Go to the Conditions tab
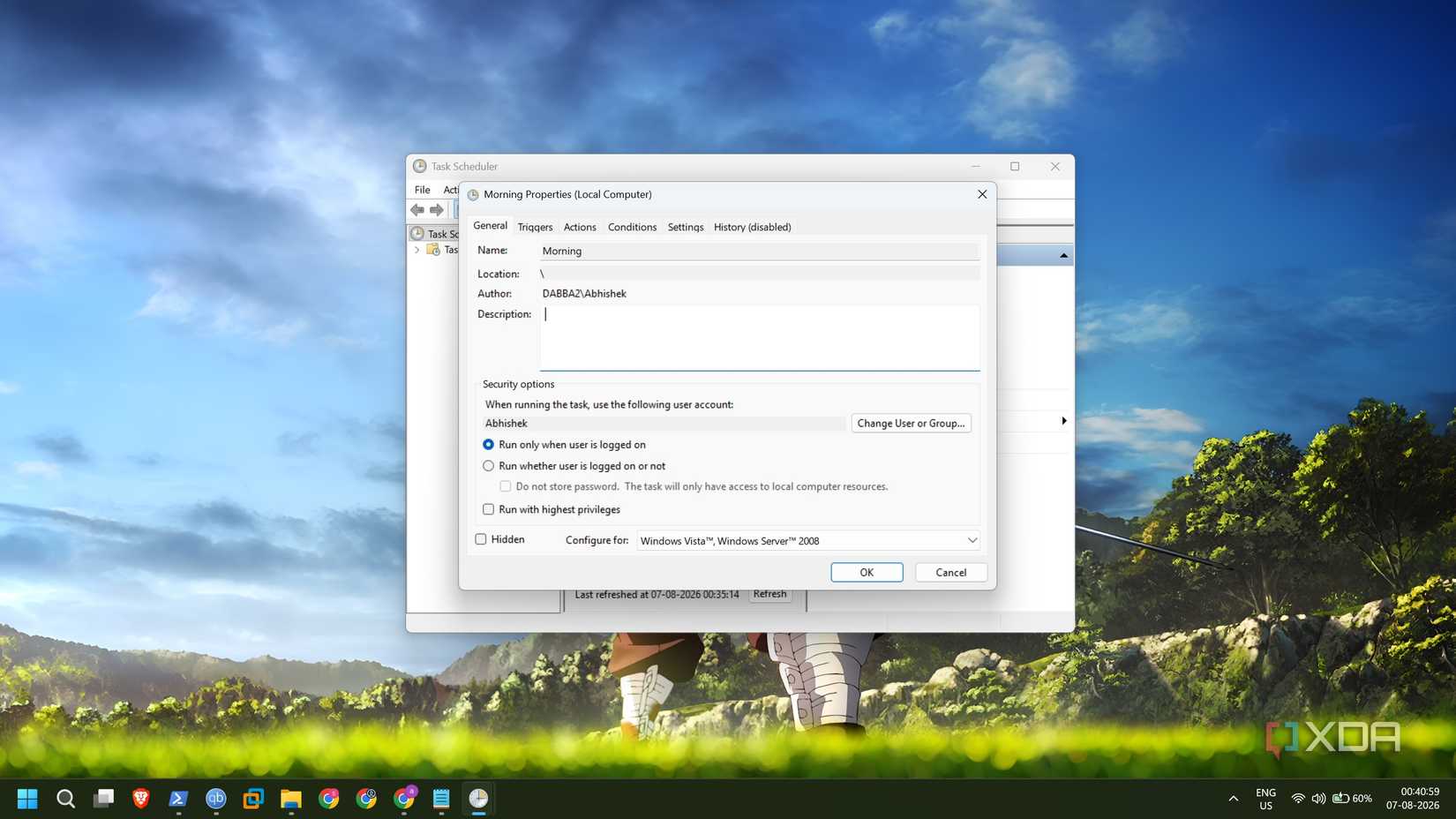Screen dimensions: 1456x819 pos(632,227)
